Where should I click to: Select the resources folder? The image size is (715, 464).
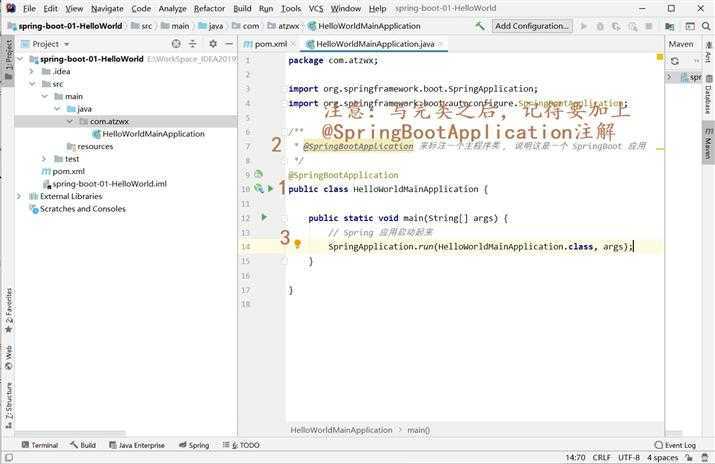pos(90,146)
